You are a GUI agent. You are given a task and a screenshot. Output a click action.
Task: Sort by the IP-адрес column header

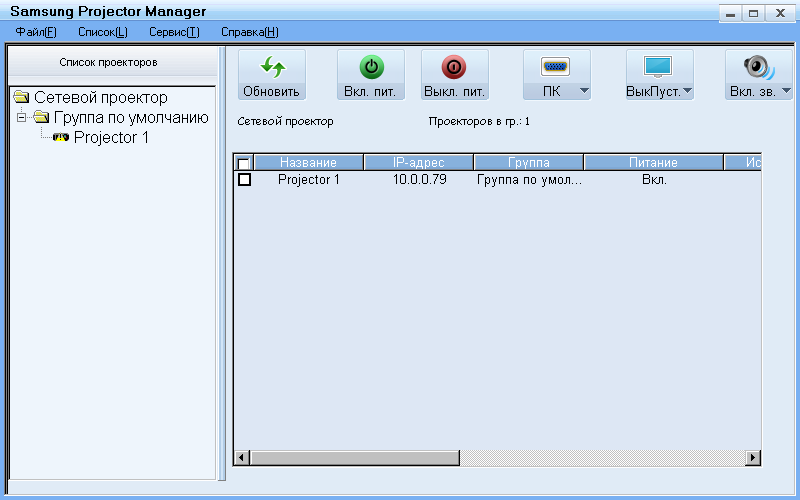tap(419, 162)
